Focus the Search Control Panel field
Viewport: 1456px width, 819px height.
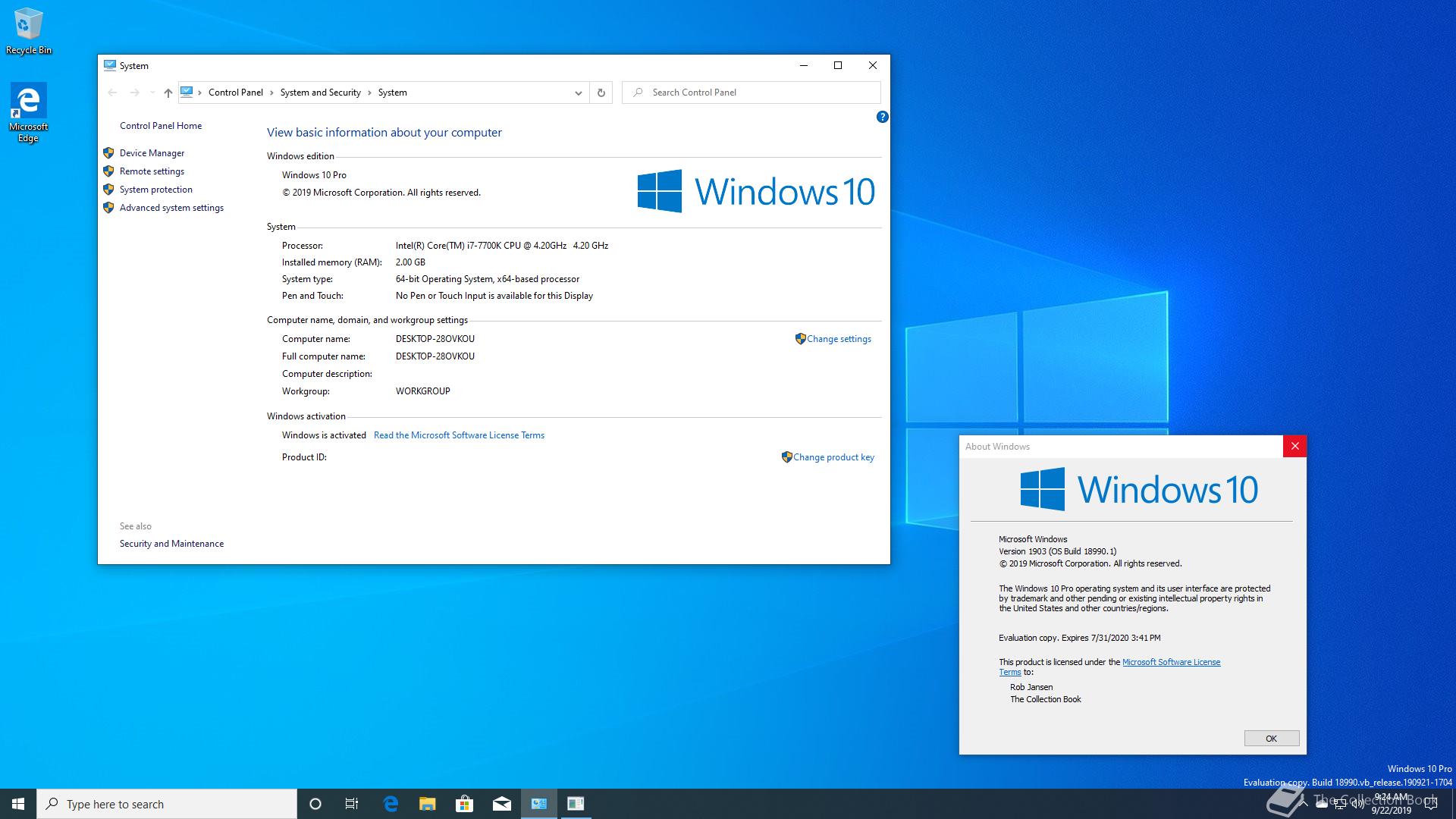click(x=752, y=93)
